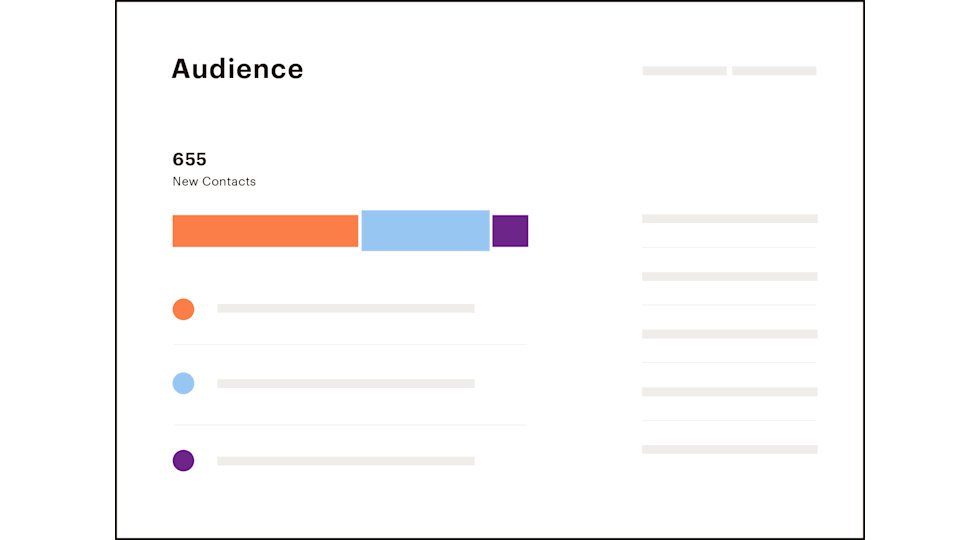
Task: Select third row in right-side list
Action: (729, 334)
